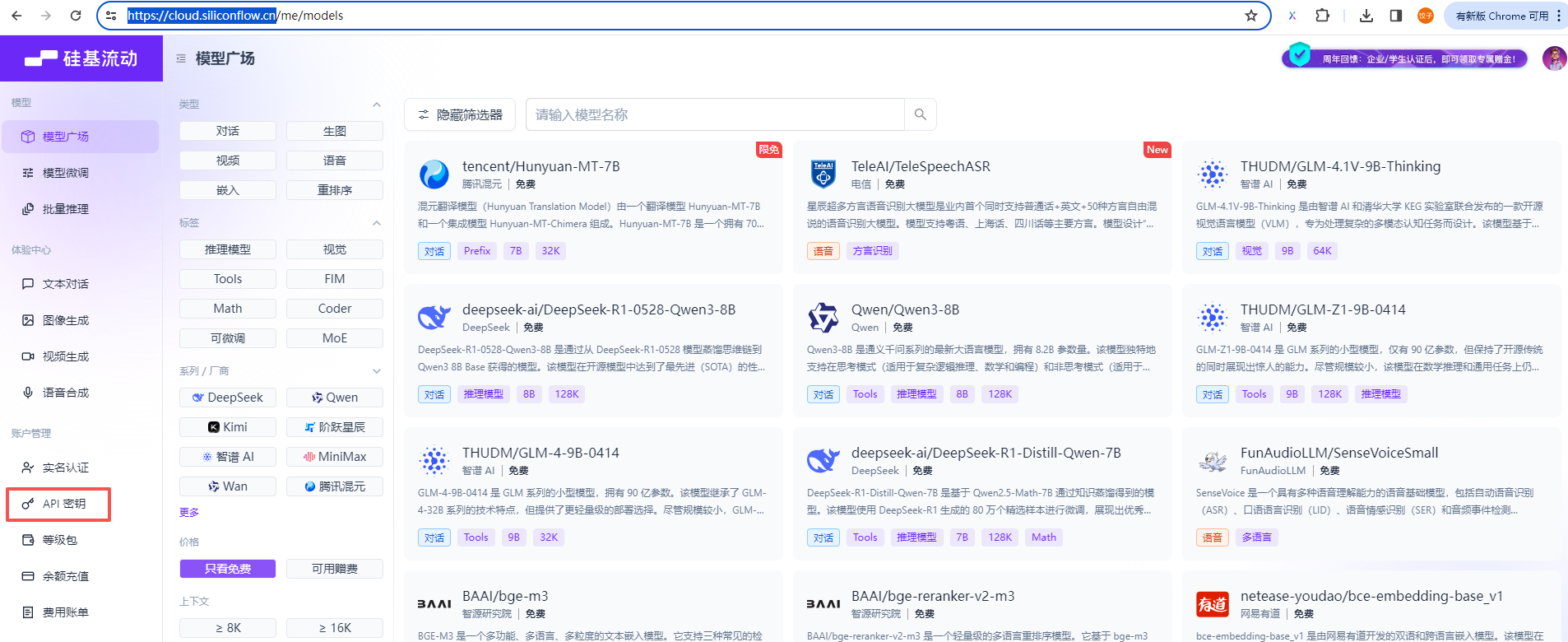Expand the 系列 / 厂商 section chevron

(x=377, y=371)
